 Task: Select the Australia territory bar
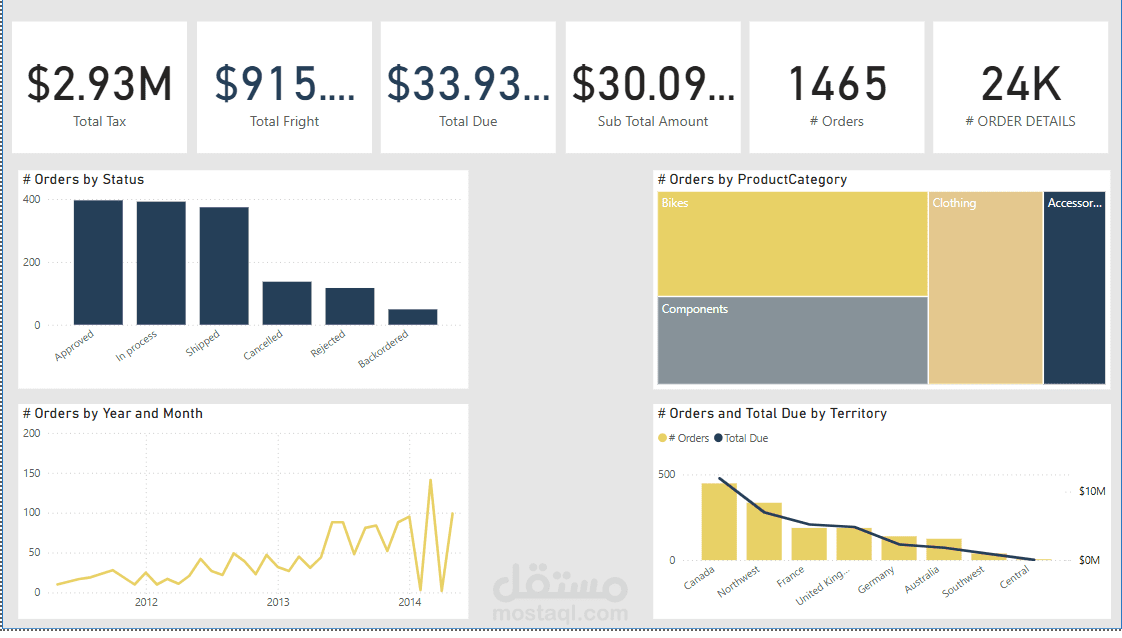(x=945, y=549)
